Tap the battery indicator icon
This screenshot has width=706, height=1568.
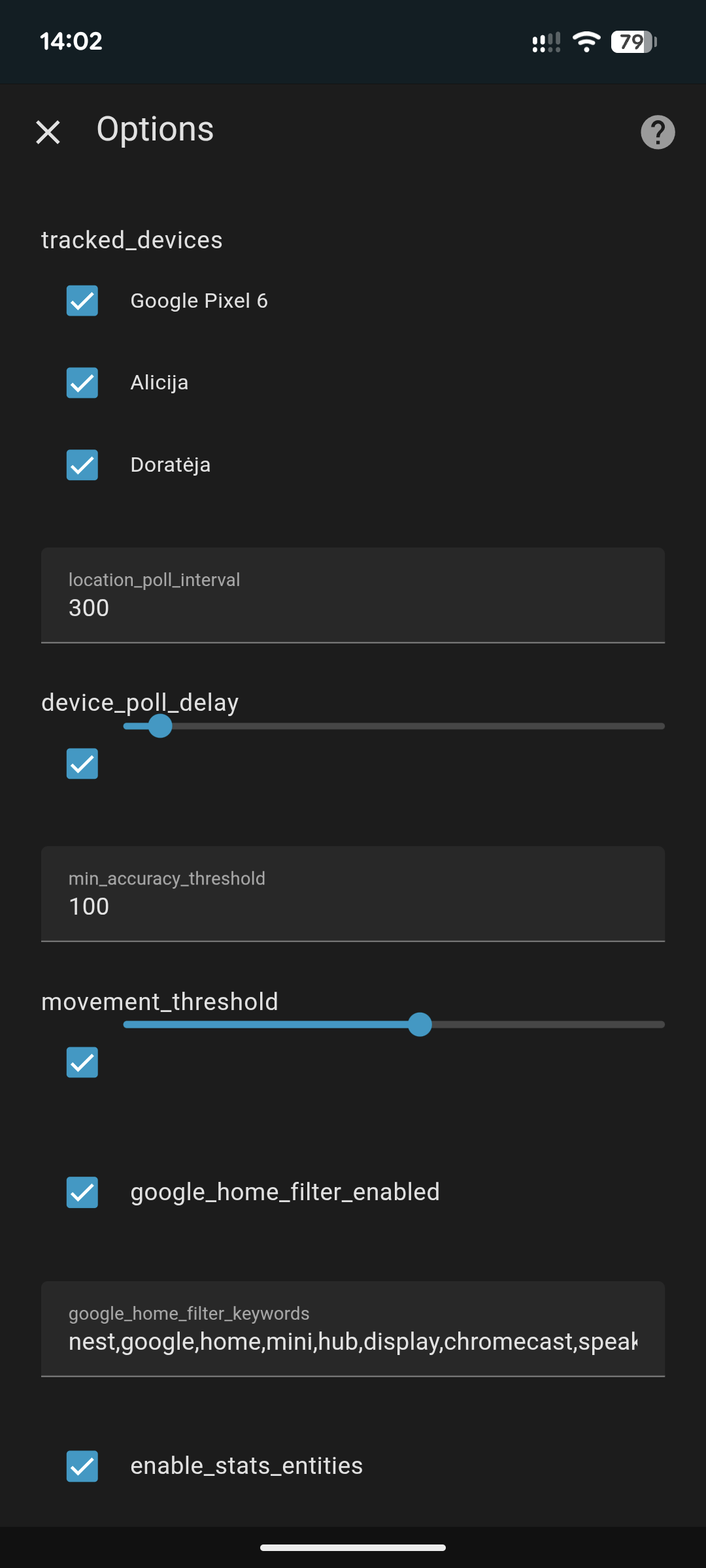(633, 42)
